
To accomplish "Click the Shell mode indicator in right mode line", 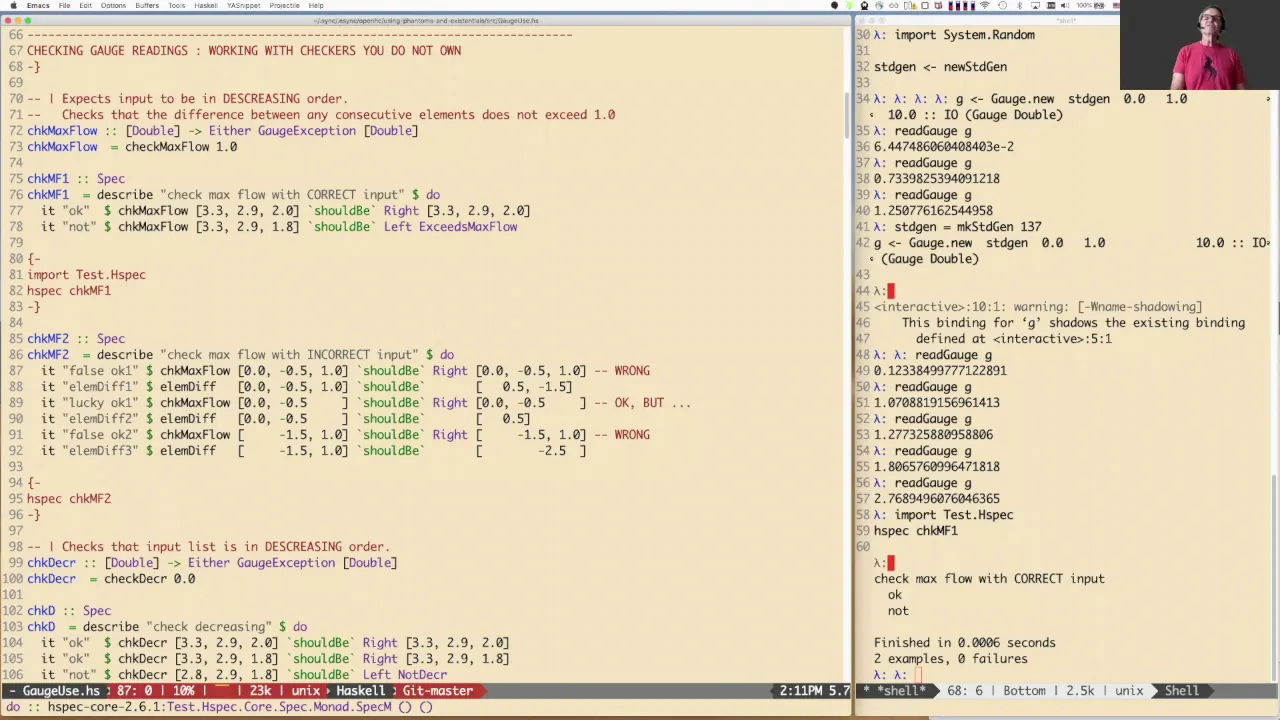I will (x=1181, y=691).
